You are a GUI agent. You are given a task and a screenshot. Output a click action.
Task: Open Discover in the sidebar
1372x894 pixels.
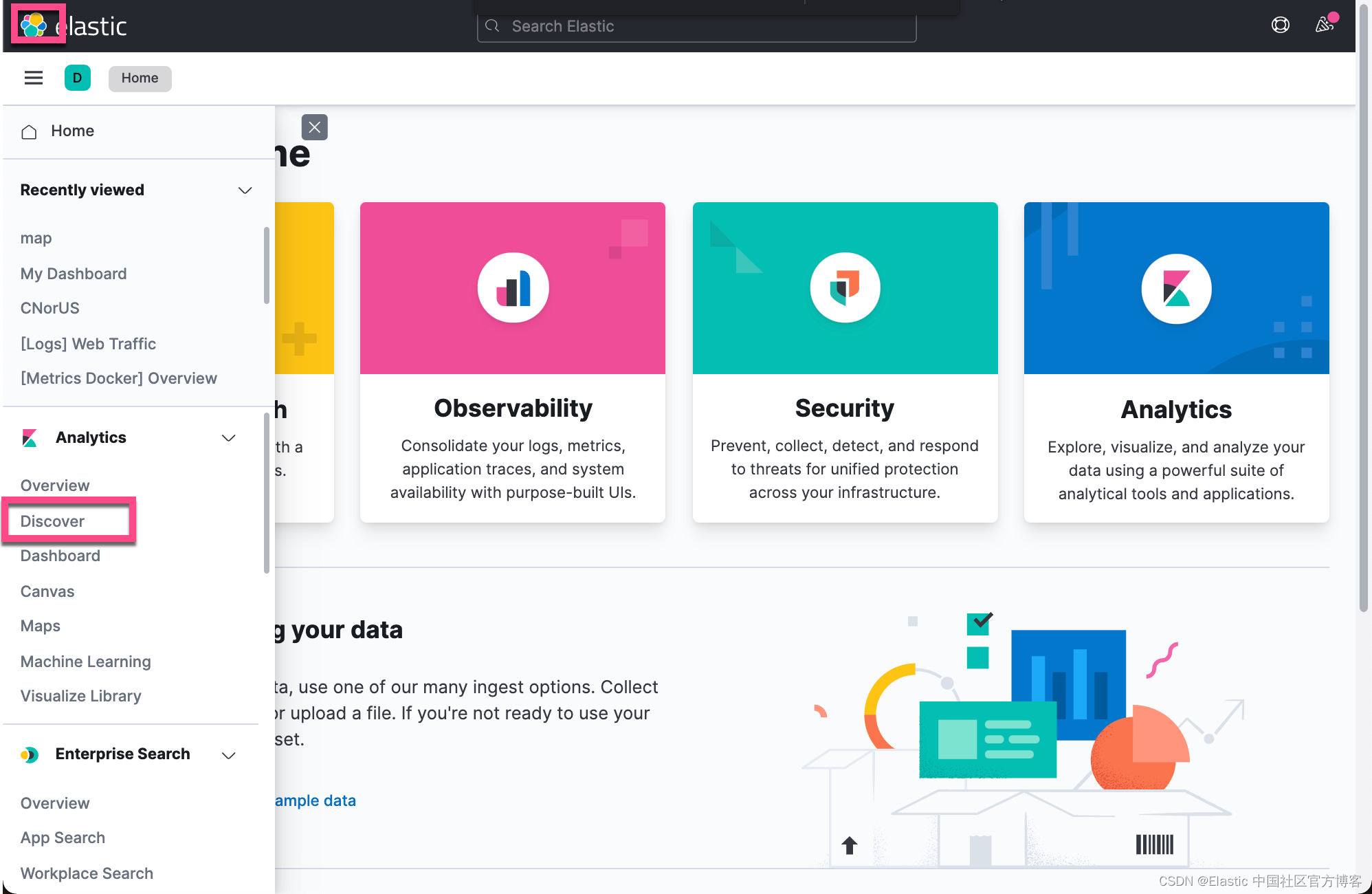[x=53, y=521]
